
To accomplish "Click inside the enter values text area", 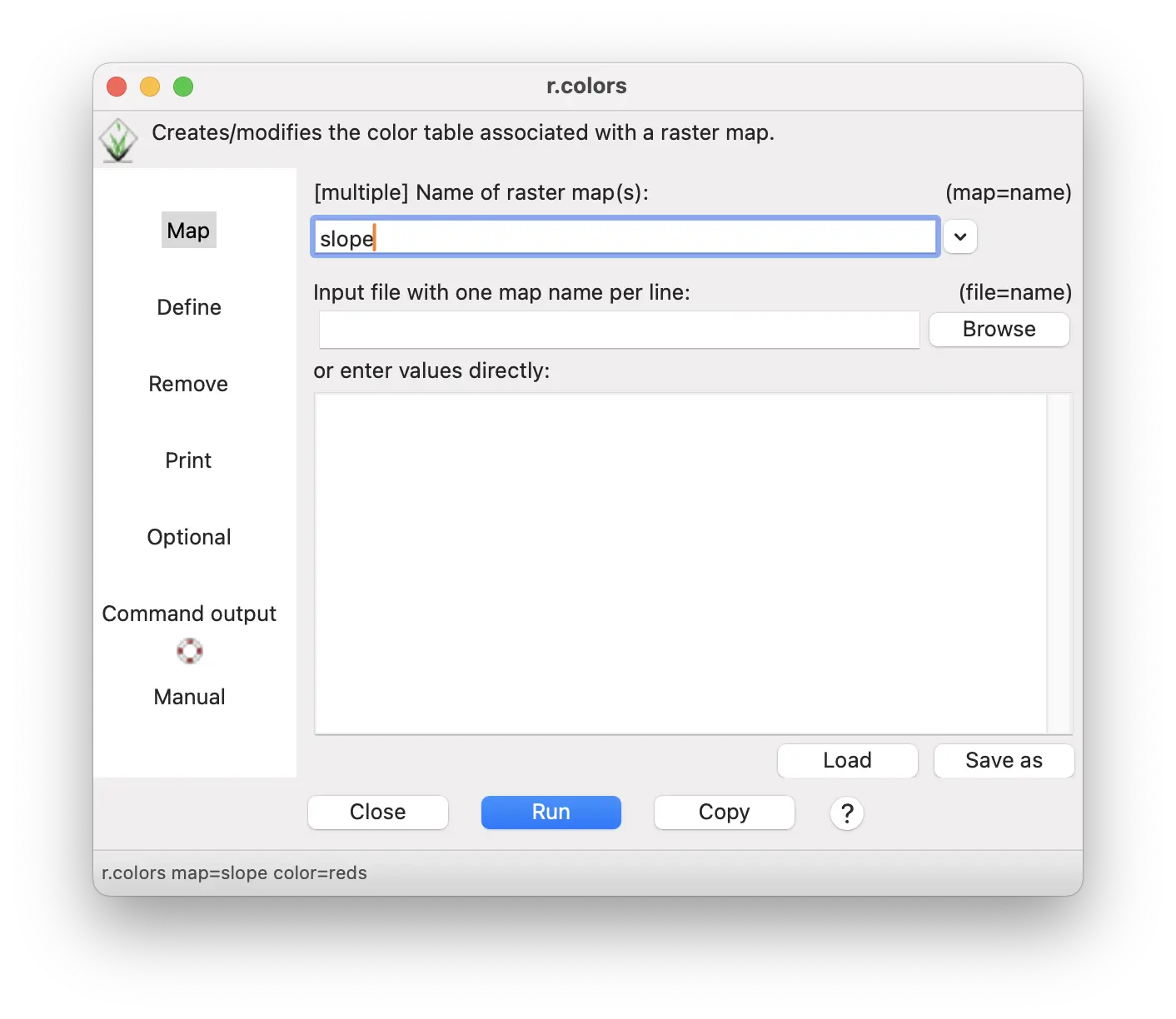I will tap(680, 563).
